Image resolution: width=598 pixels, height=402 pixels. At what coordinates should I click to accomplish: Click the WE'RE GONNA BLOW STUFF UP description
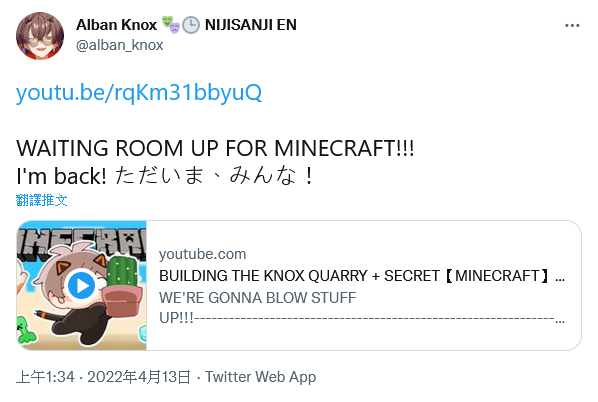tap(362, 307)
